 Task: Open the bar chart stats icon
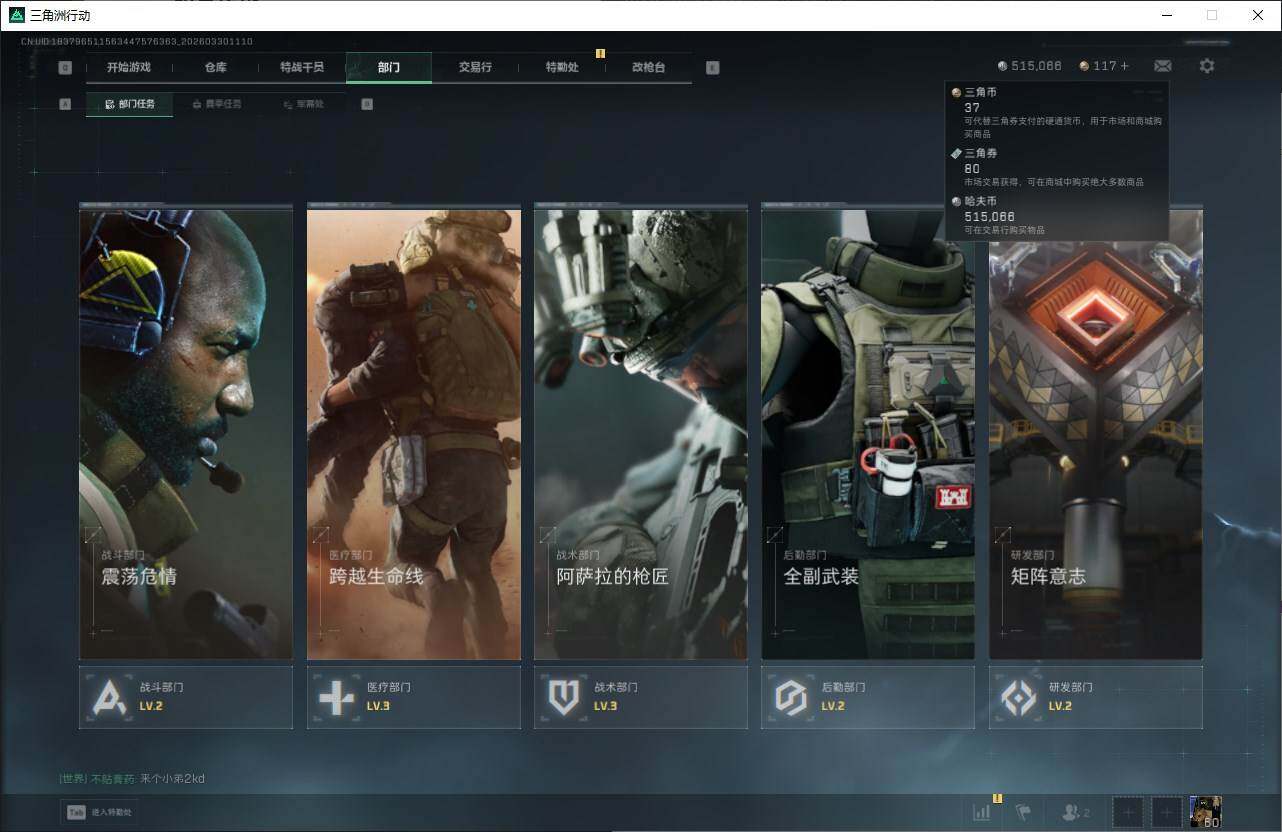pos(982,812)
